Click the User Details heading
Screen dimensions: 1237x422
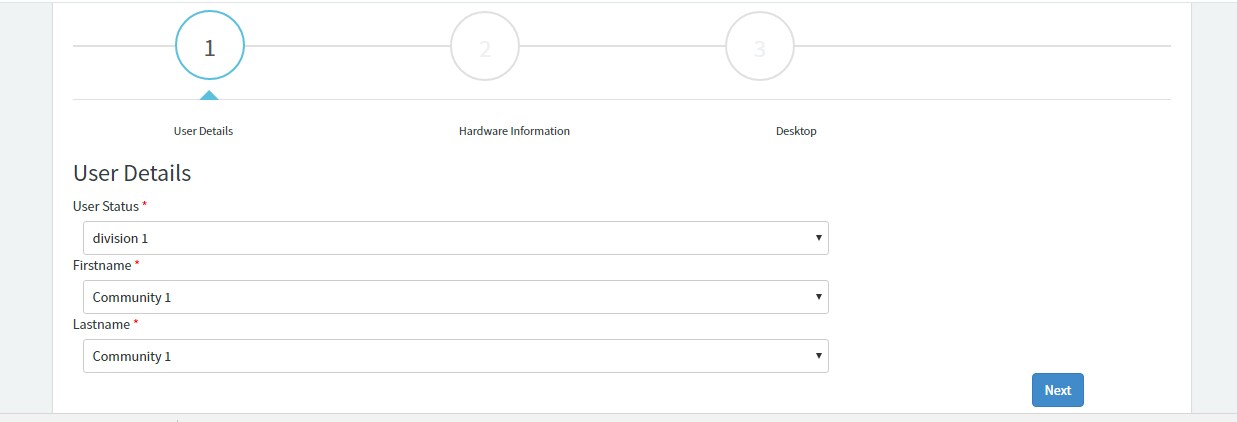(x=132, y=173)
